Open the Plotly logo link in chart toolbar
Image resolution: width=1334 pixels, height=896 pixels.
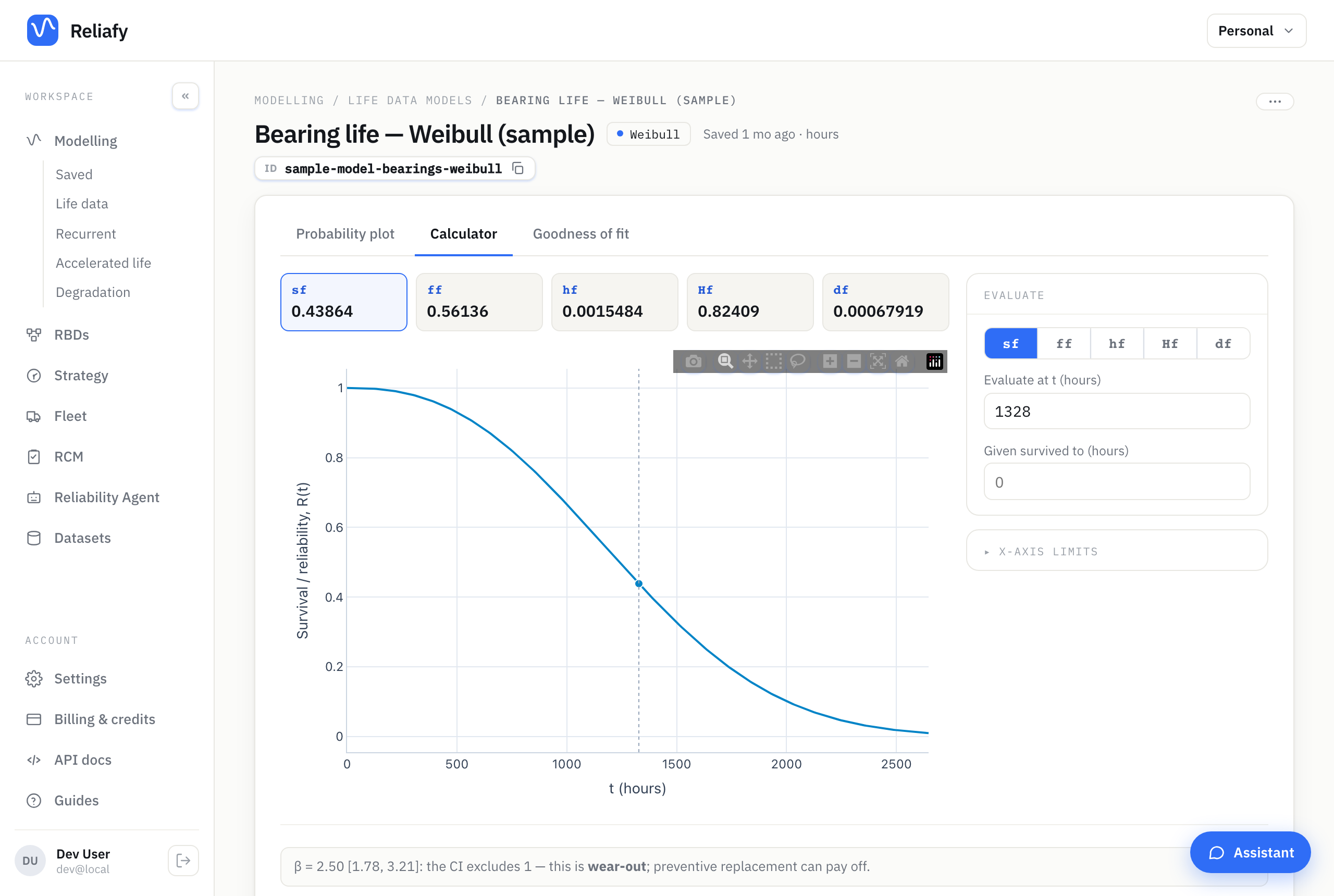tap(934, 361)
